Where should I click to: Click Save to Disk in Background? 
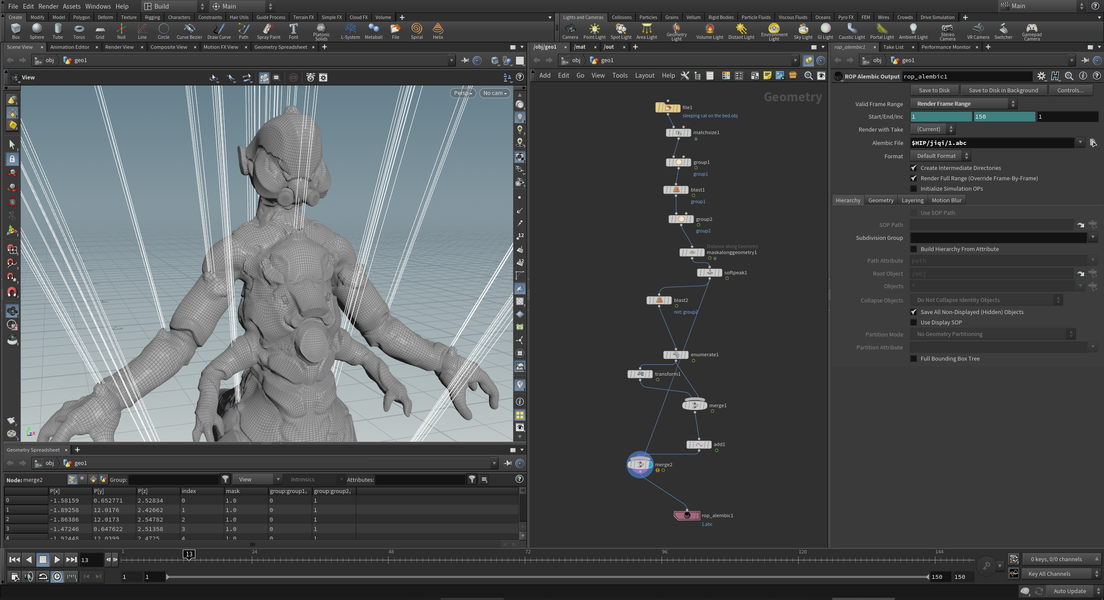1003,90
